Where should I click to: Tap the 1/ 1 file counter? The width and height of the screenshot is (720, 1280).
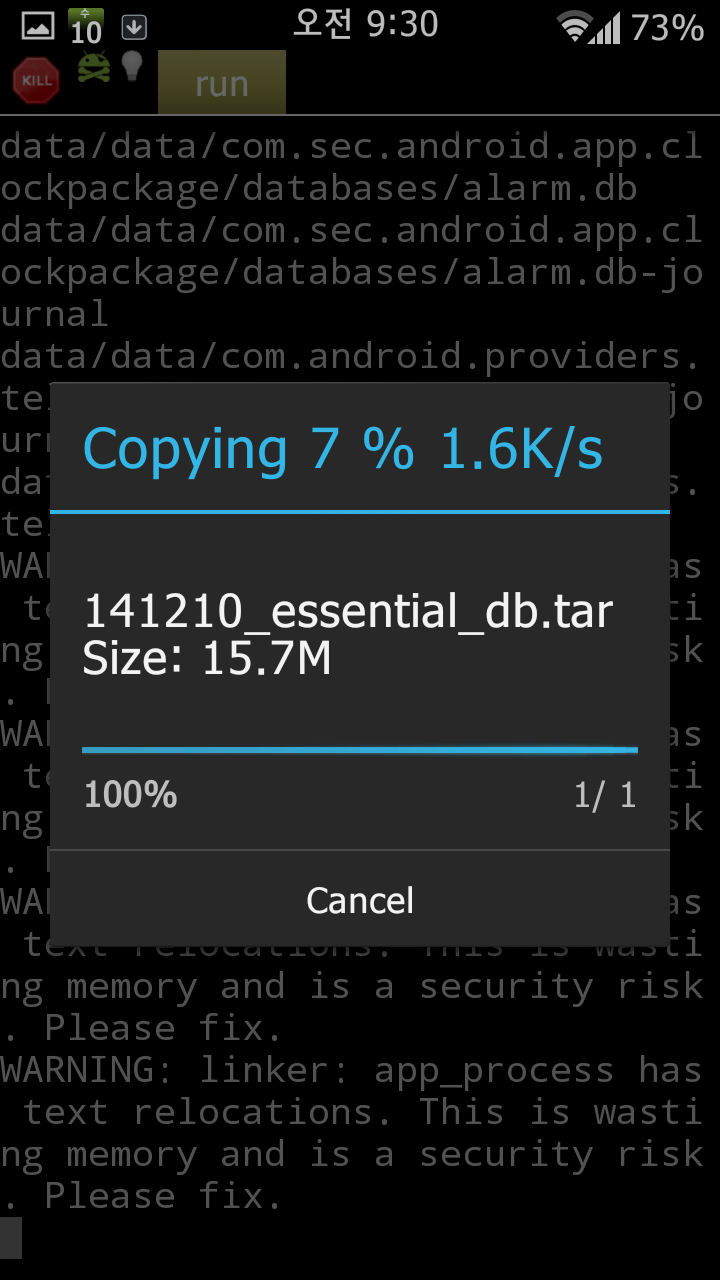(x=605, y=795)
